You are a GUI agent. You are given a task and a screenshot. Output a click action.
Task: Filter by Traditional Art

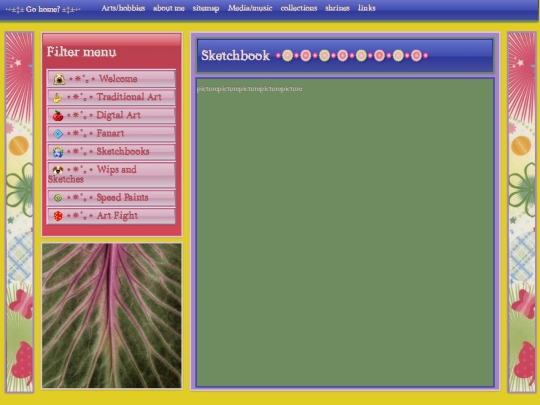(111, 97)
